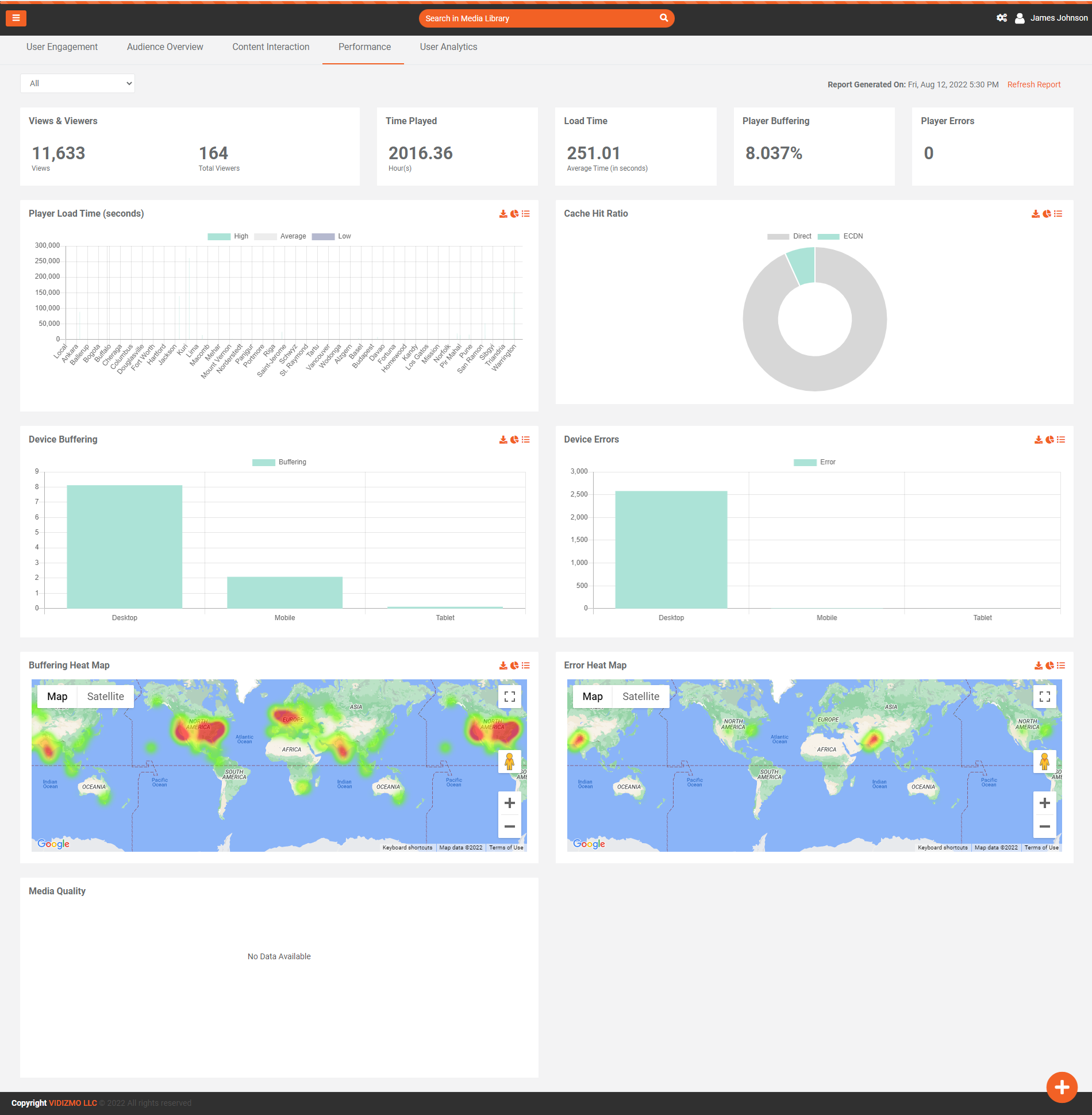The height and width of the screenshot is (1115, 1092).
Task: Open the hamburger menu
Action: click(x=16, y=18)
